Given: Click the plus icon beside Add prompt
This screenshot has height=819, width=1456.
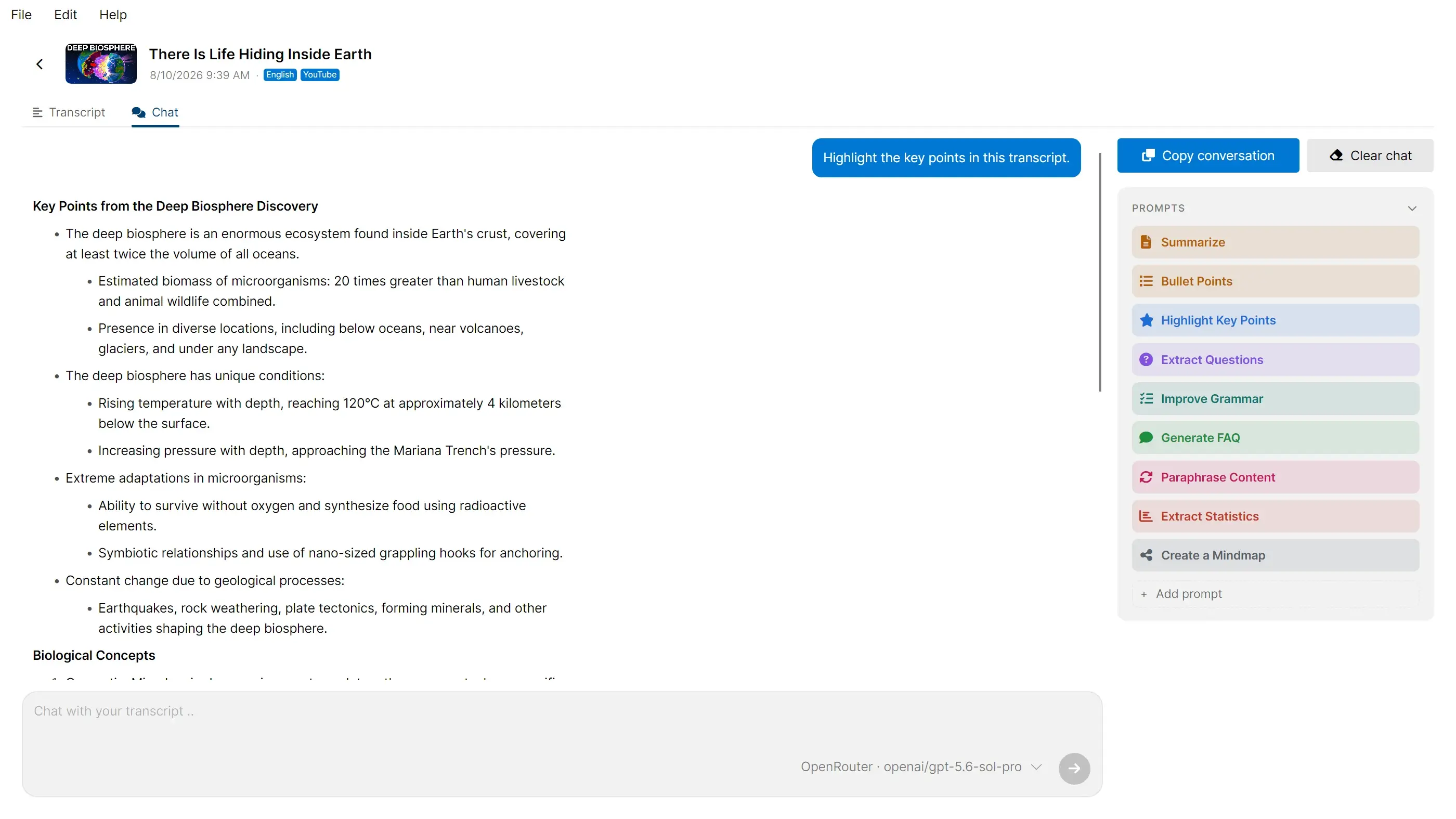Looking at the screenshot, I should 1143,594.
